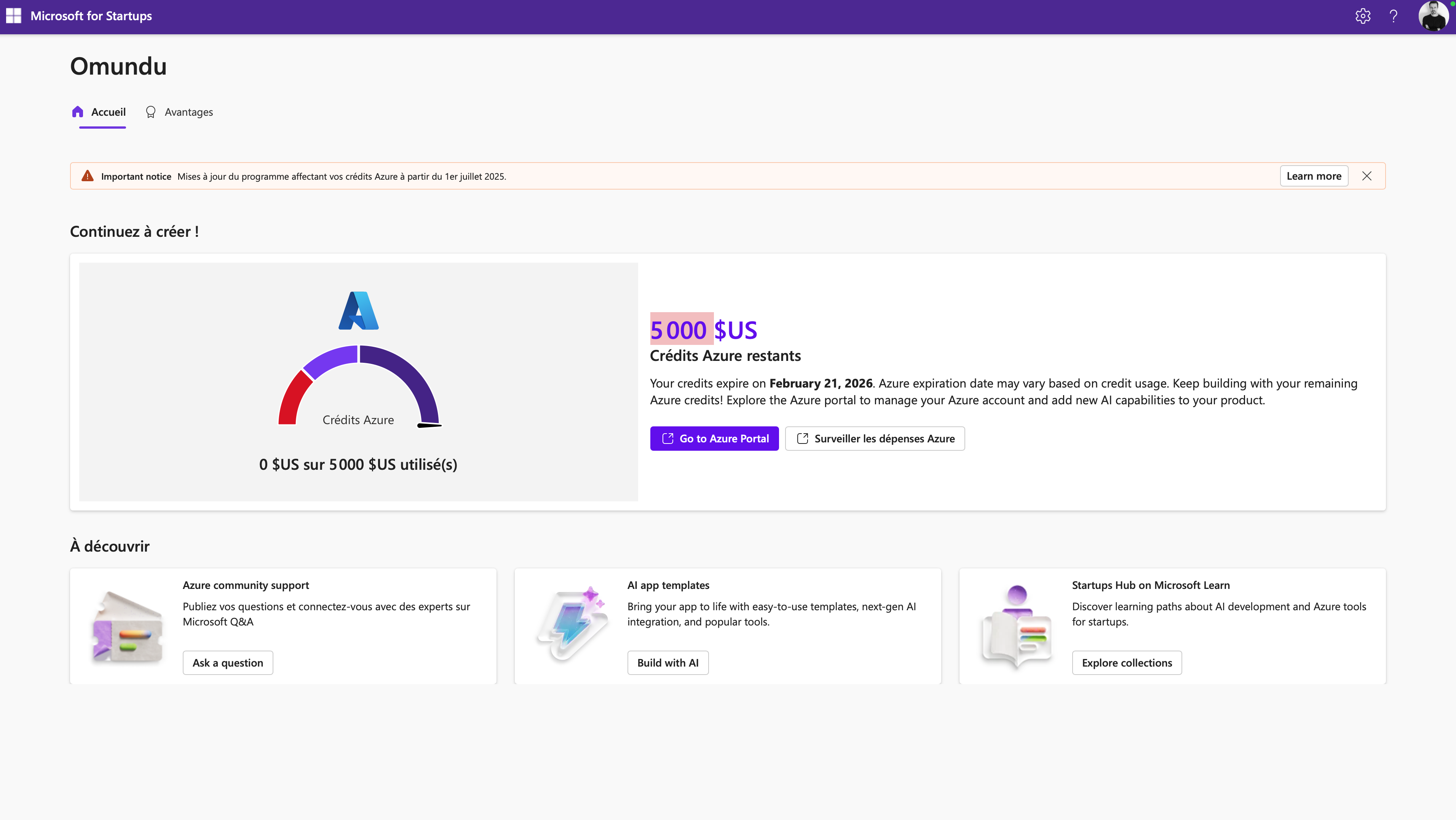The image size is (1456, 820).
Task: Click the AI app templates title
Action: (x=668, y=585)
